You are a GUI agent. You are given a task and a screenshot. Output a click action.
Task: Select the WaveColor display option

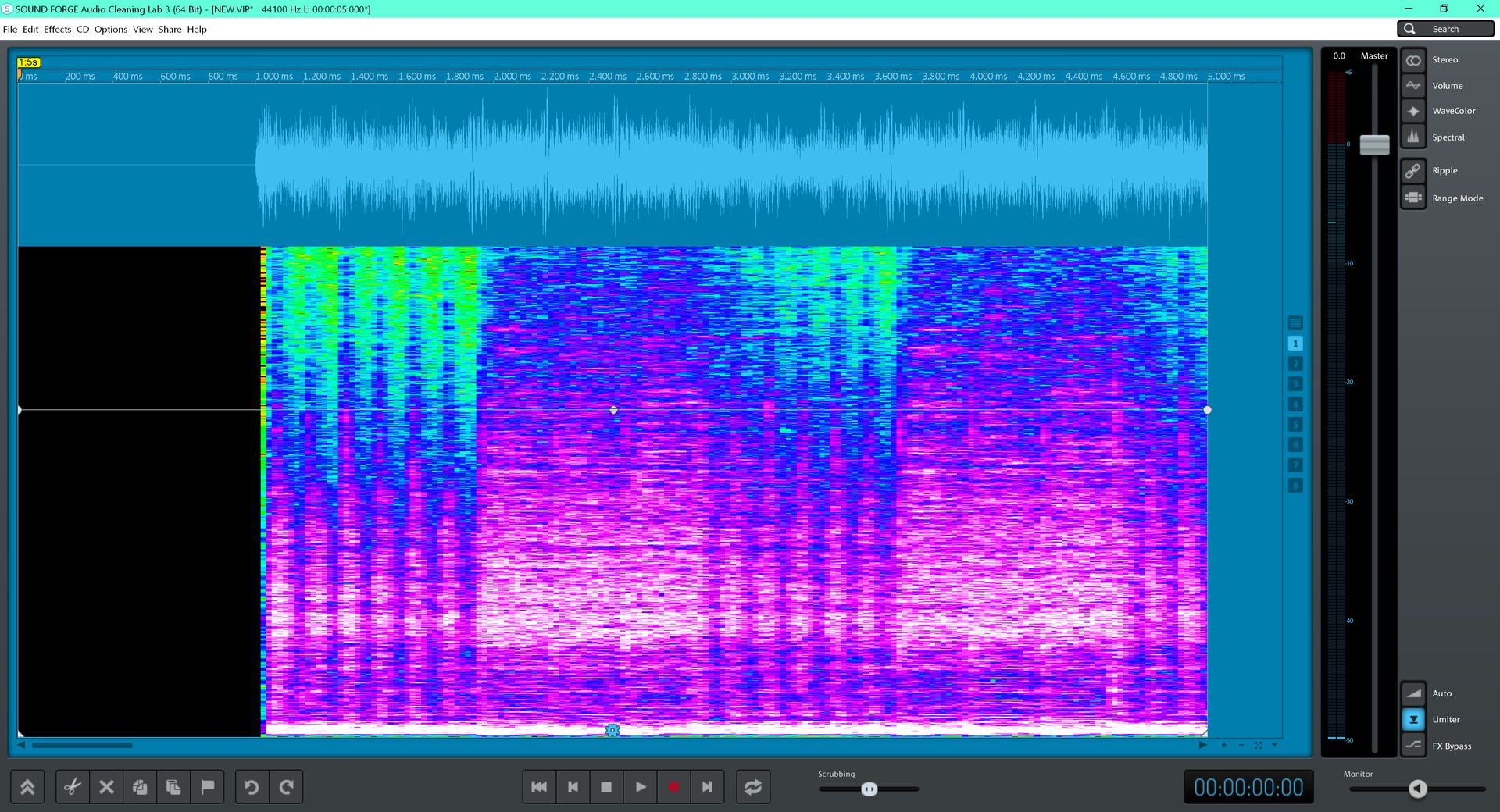pos(1413,111)
